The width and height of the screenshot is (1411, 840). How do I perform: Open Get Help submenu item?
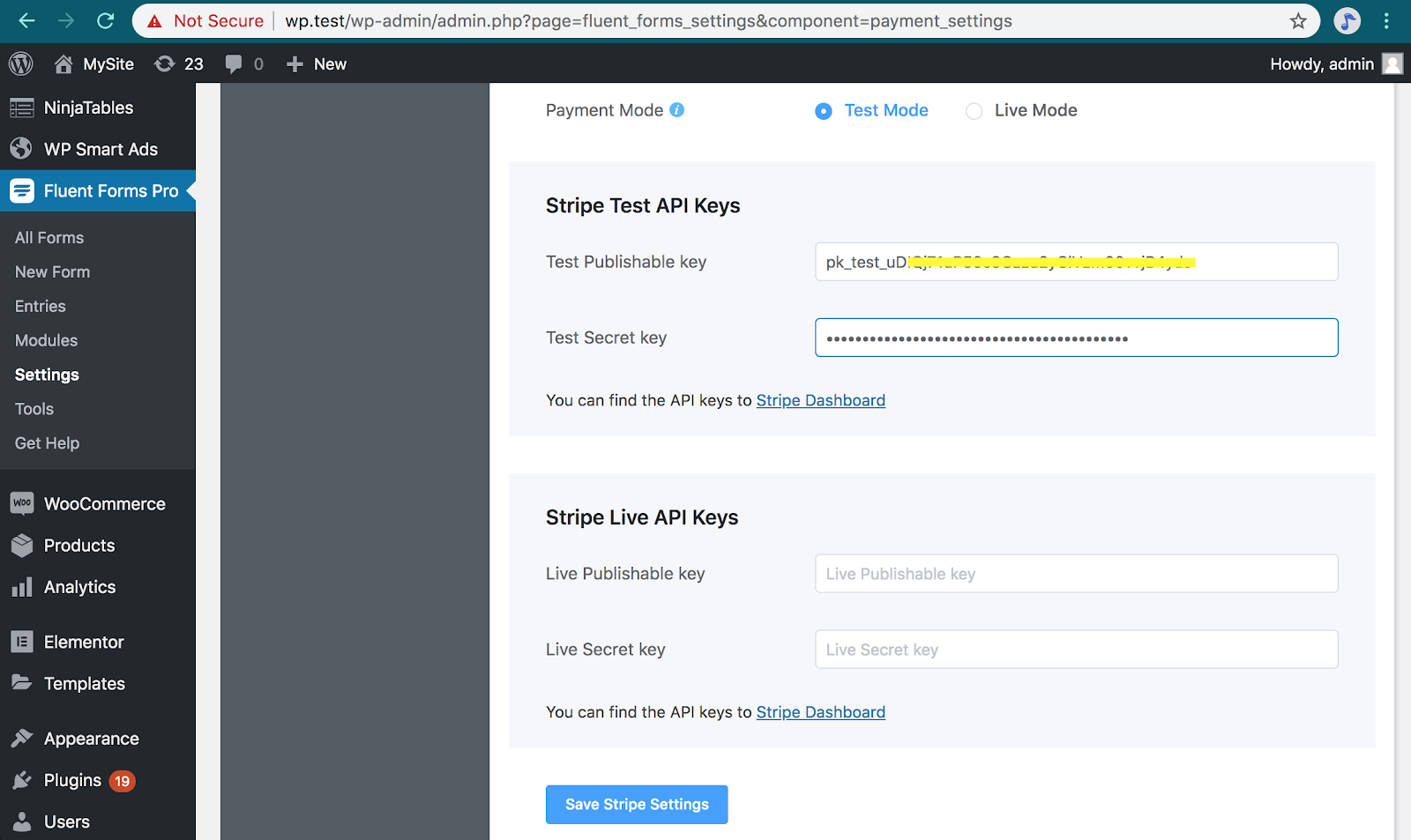click(x=48, y=443)
